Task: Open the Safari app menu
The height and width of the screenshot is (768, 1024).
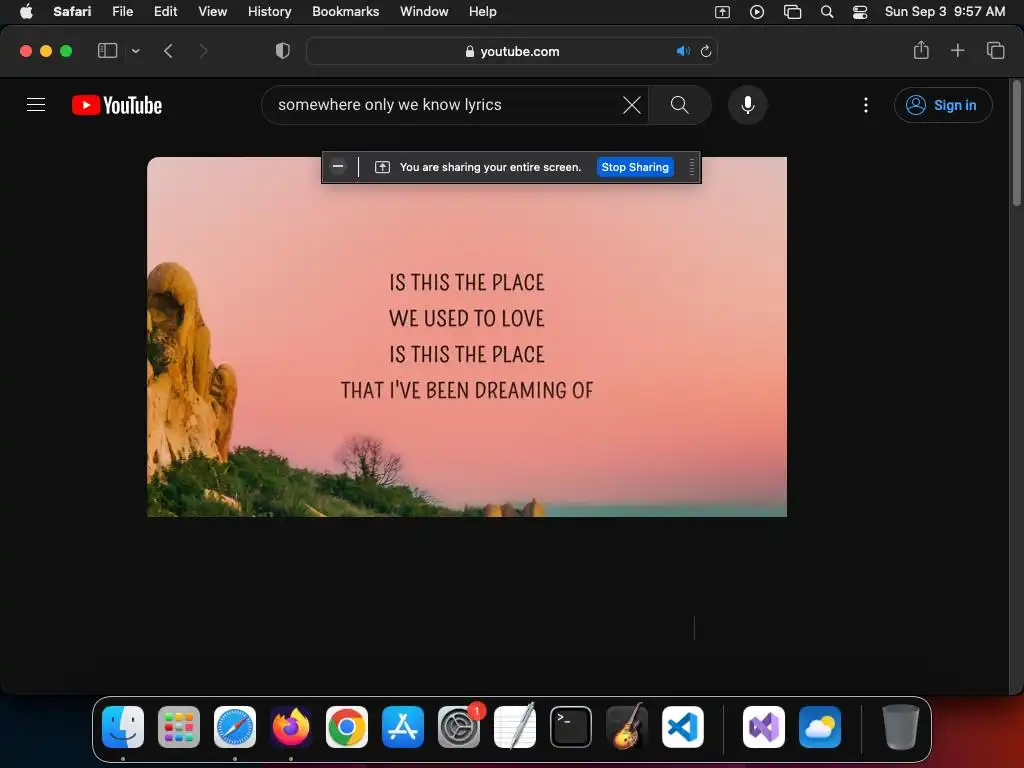Action: (72, 11)
